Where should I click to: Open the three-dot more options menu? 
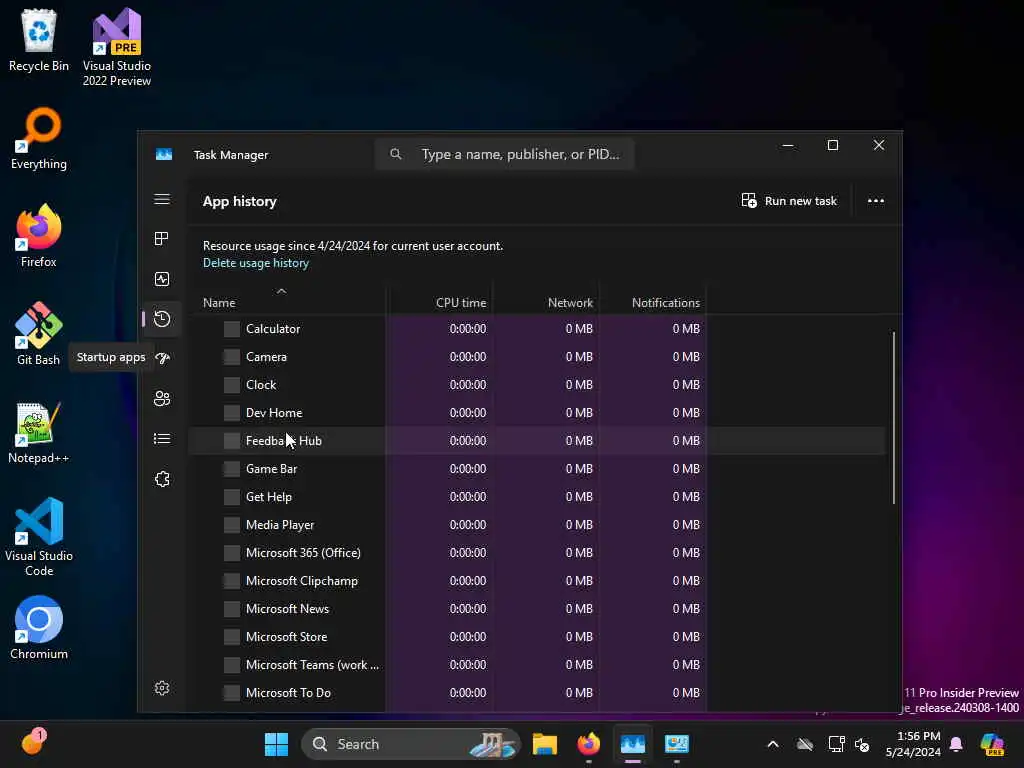pyautogui.click(x=876, y=201)
